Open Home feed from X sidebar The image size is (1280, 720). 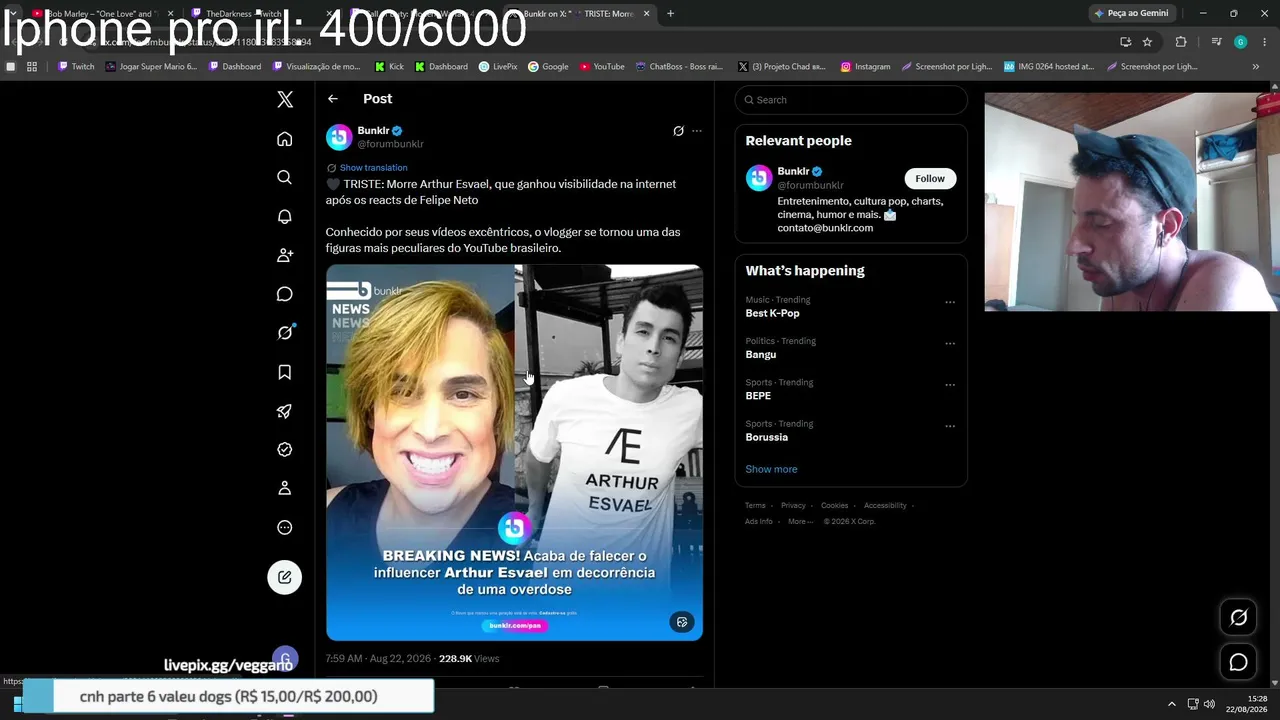click(x=285, y=139)
